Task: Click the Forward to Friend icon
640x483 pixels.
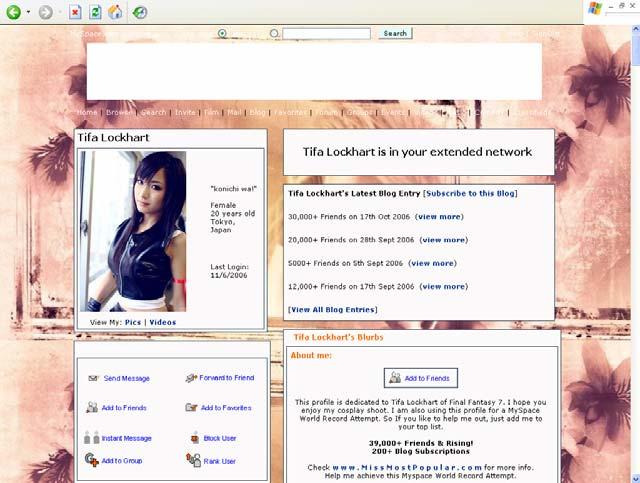Action: click(x=192, y=378)
